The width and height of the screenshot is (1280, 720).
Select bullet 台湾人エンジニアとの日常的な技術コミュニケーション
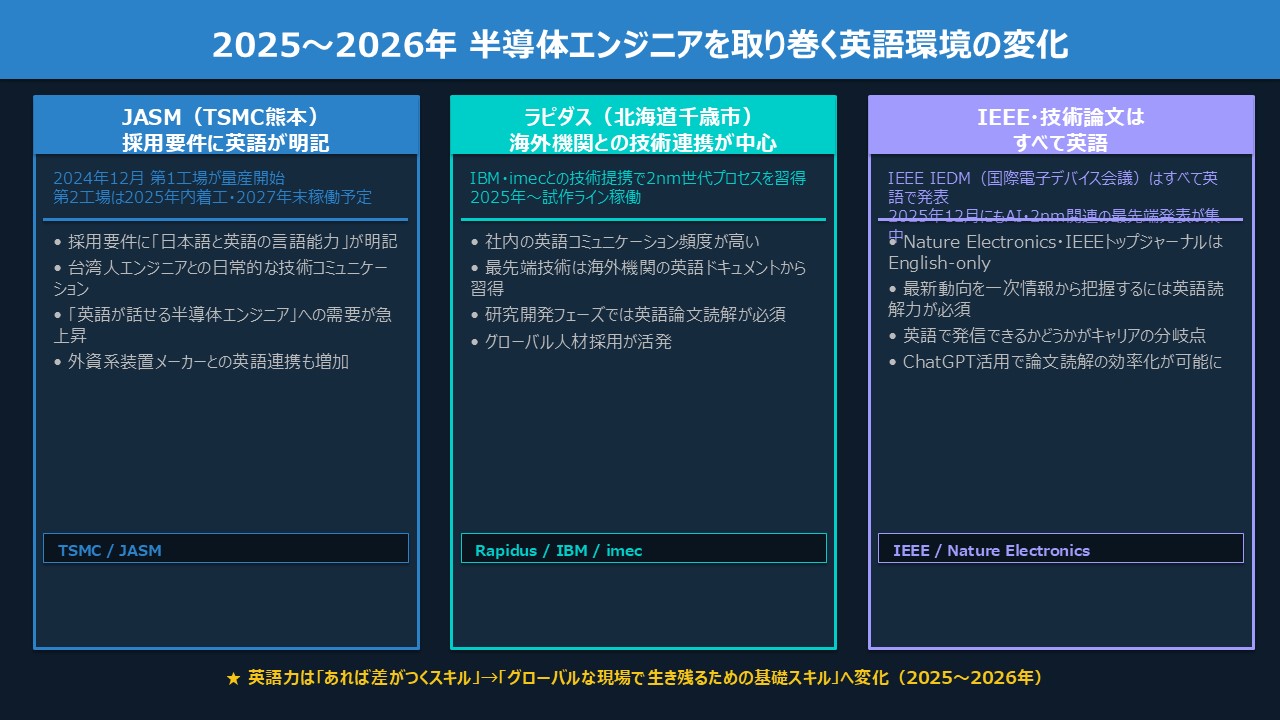[x=221, y=278]
